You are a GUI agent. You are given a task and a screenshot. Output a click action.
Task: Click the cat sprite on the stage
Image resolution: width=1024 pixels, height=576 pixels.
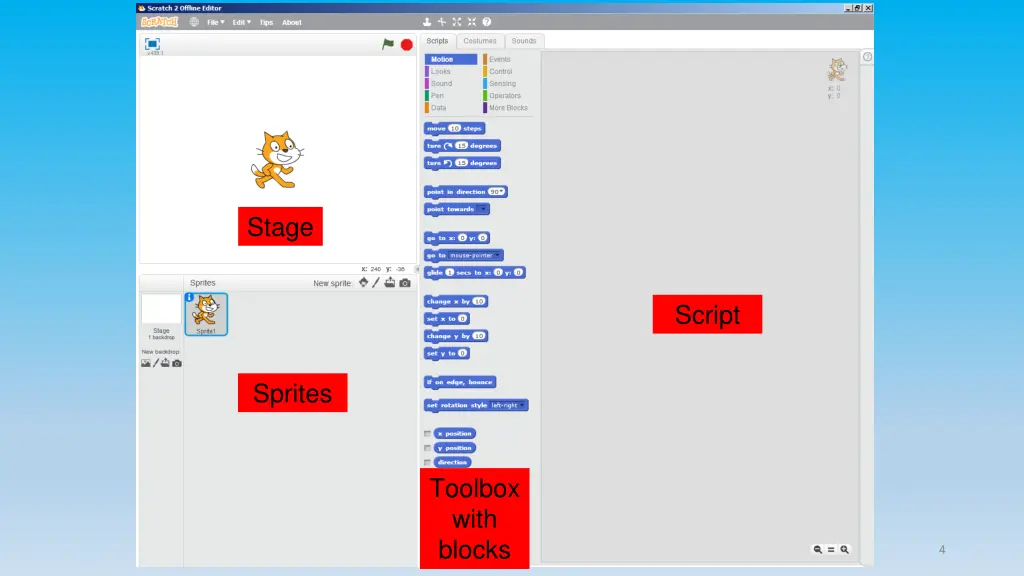click(x=277, y=160)
